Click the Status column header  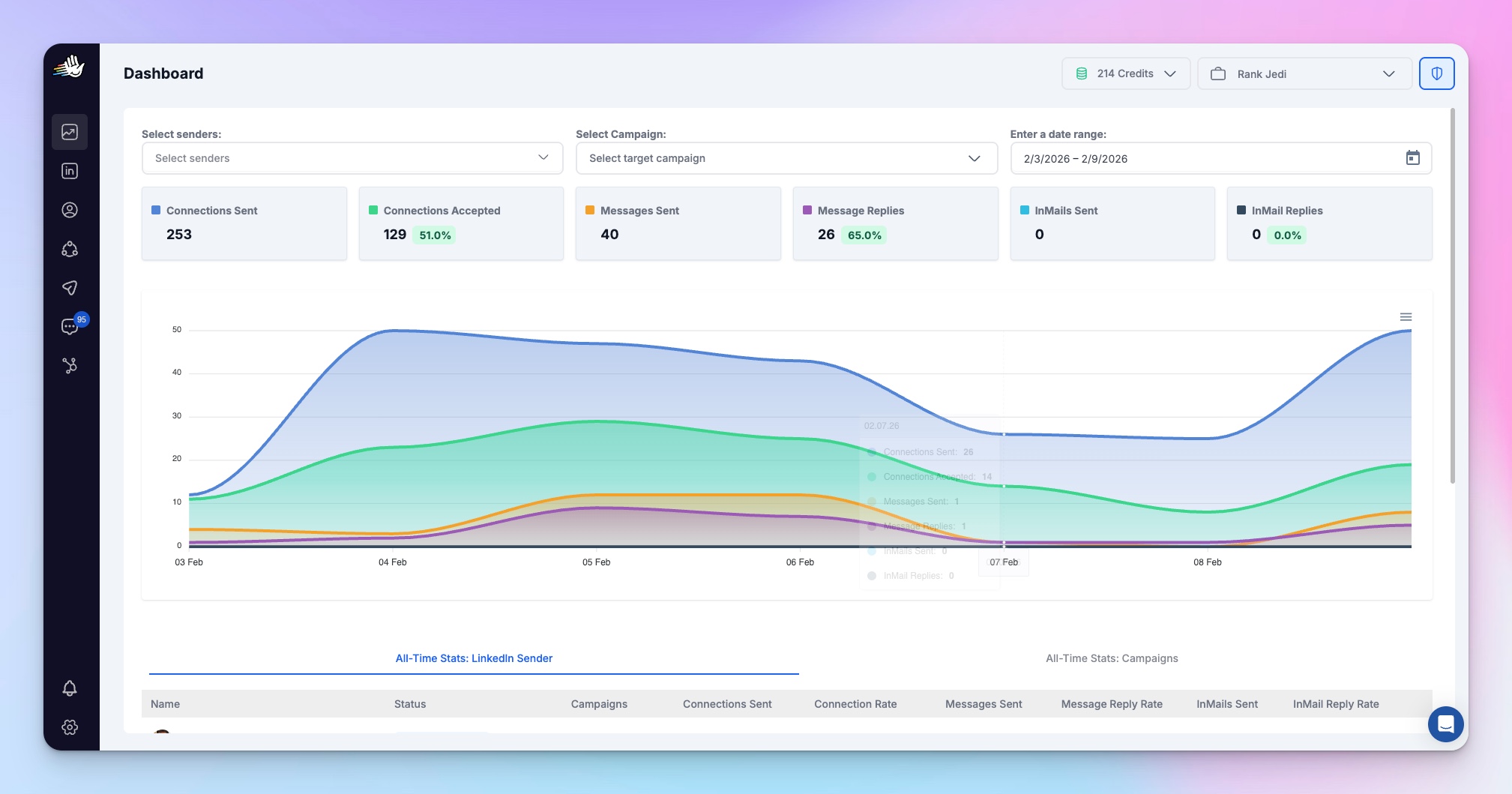[410, 704]
